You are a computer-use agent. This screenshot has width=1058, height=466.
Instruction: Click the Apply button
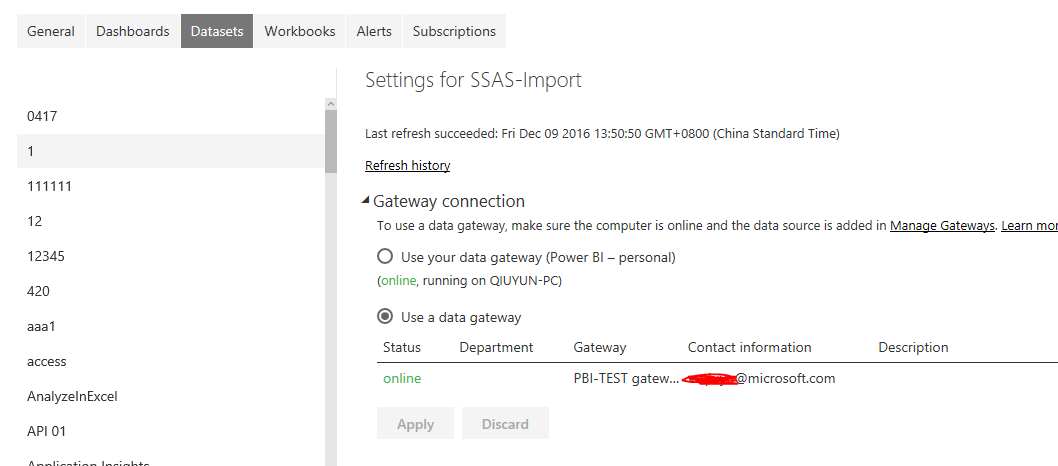[x=416, y=424]
